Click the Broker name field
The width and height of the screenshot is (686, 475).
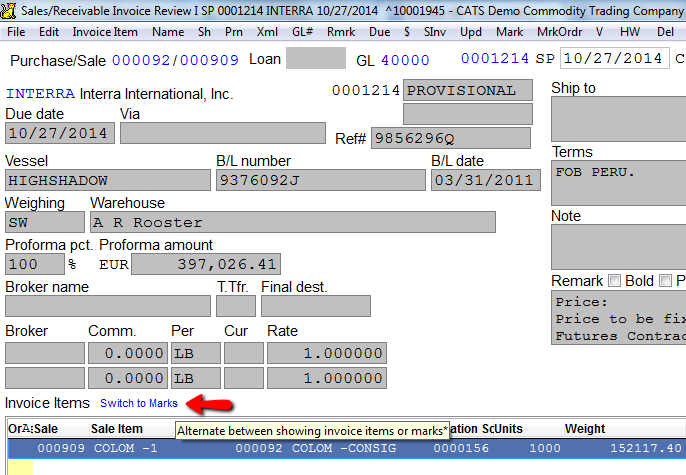(108, 306)
